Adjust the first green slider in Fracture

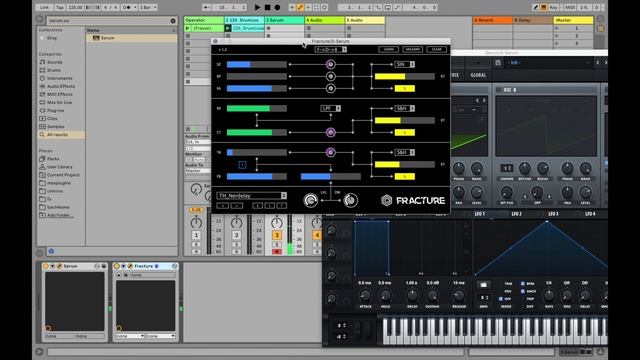click(257, 108)
